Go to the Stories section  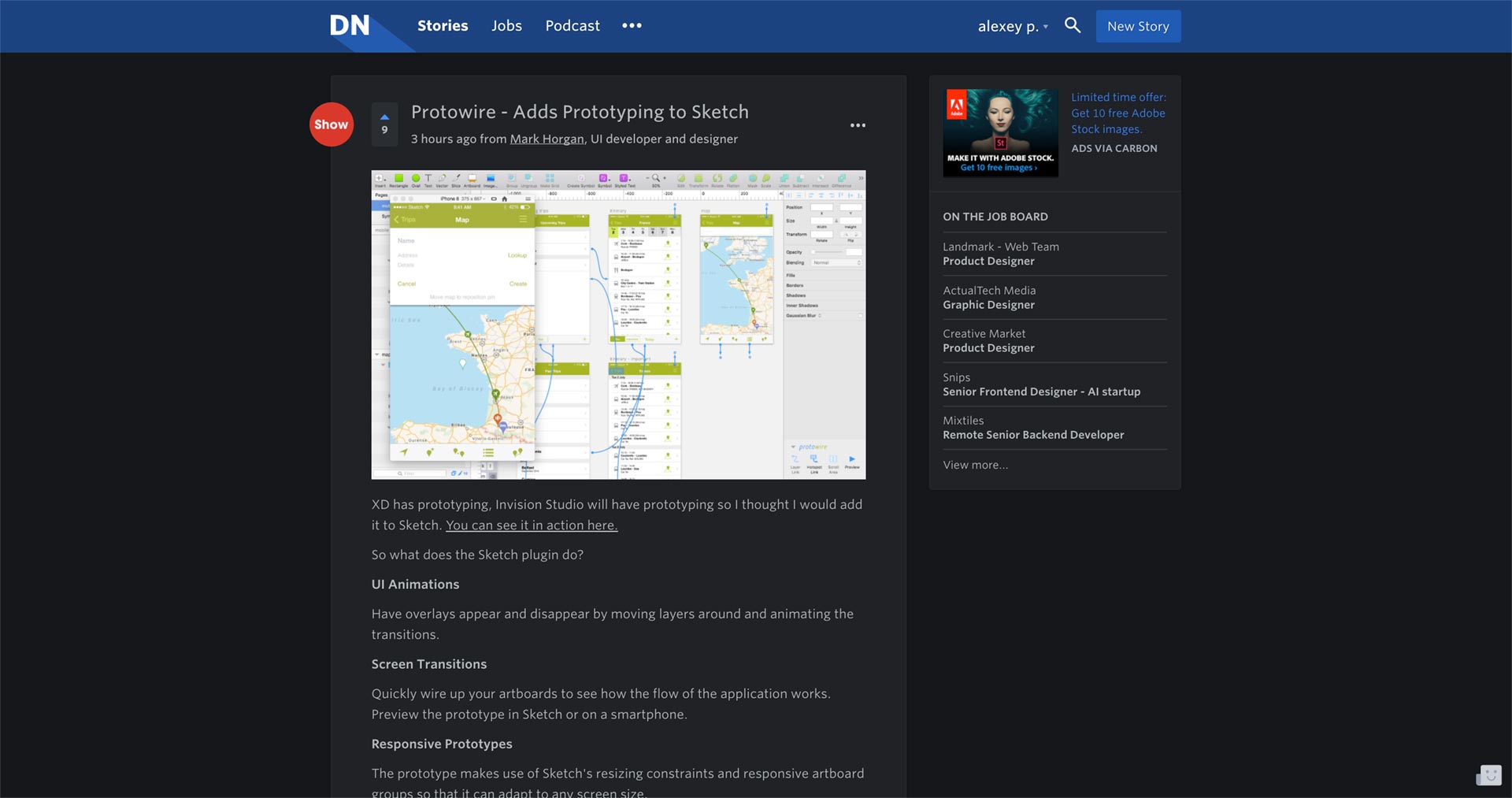coord(443,25)
